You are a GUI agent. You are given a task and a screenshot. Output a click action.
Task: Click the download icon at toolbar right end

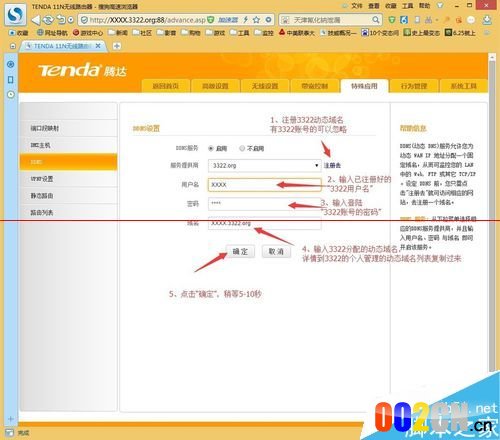487,20
